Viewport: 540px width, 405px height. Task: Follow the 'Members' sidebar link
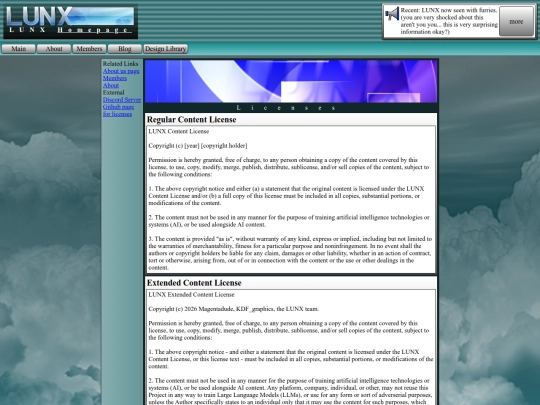click(x=115, y=78)
